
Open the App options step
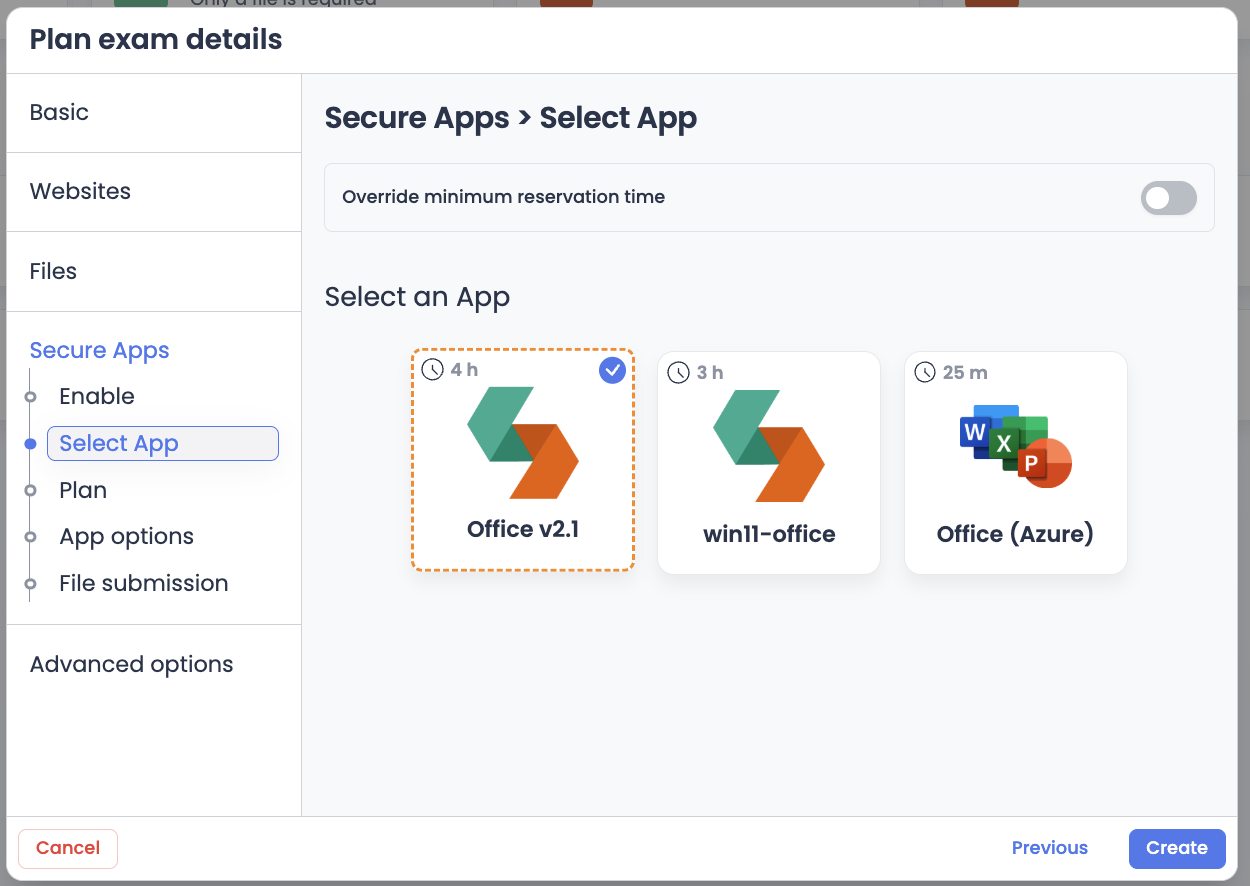pyautogui.click(x=126, y=536)
